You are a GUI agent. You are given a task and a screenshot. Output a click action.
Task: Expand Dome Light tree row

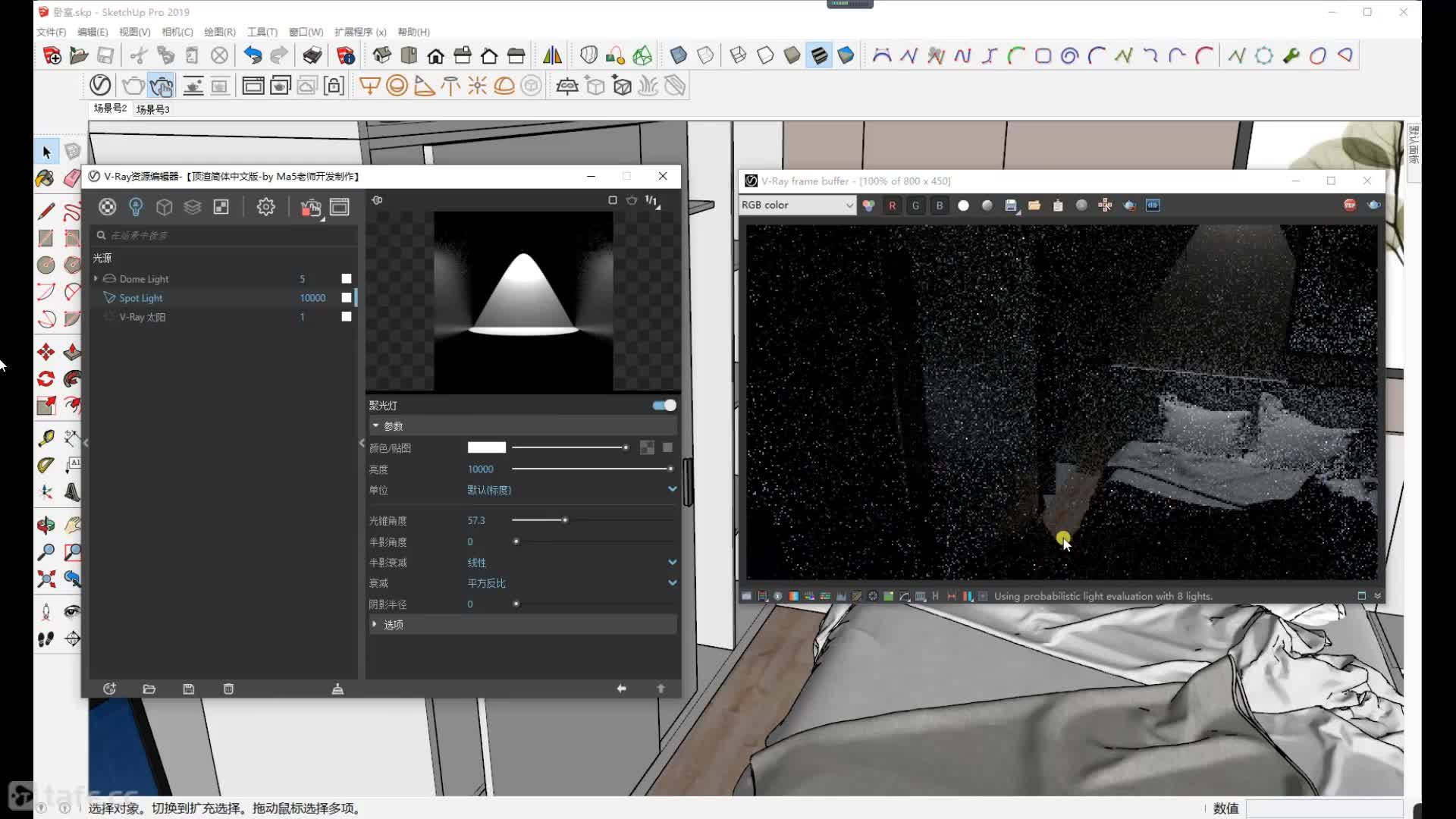coord(96,278)
